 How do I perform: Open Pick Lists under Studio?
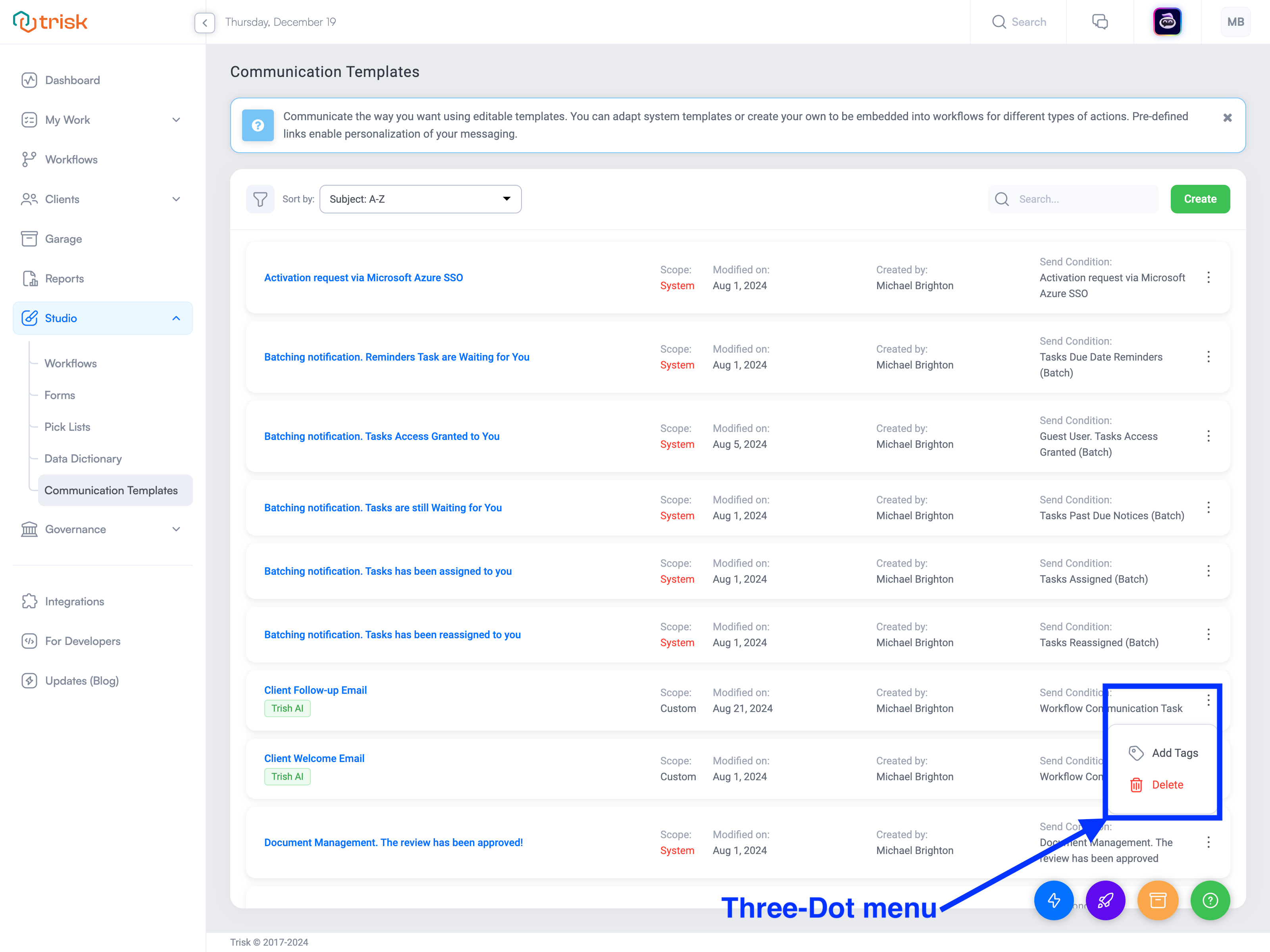point(67,427)
